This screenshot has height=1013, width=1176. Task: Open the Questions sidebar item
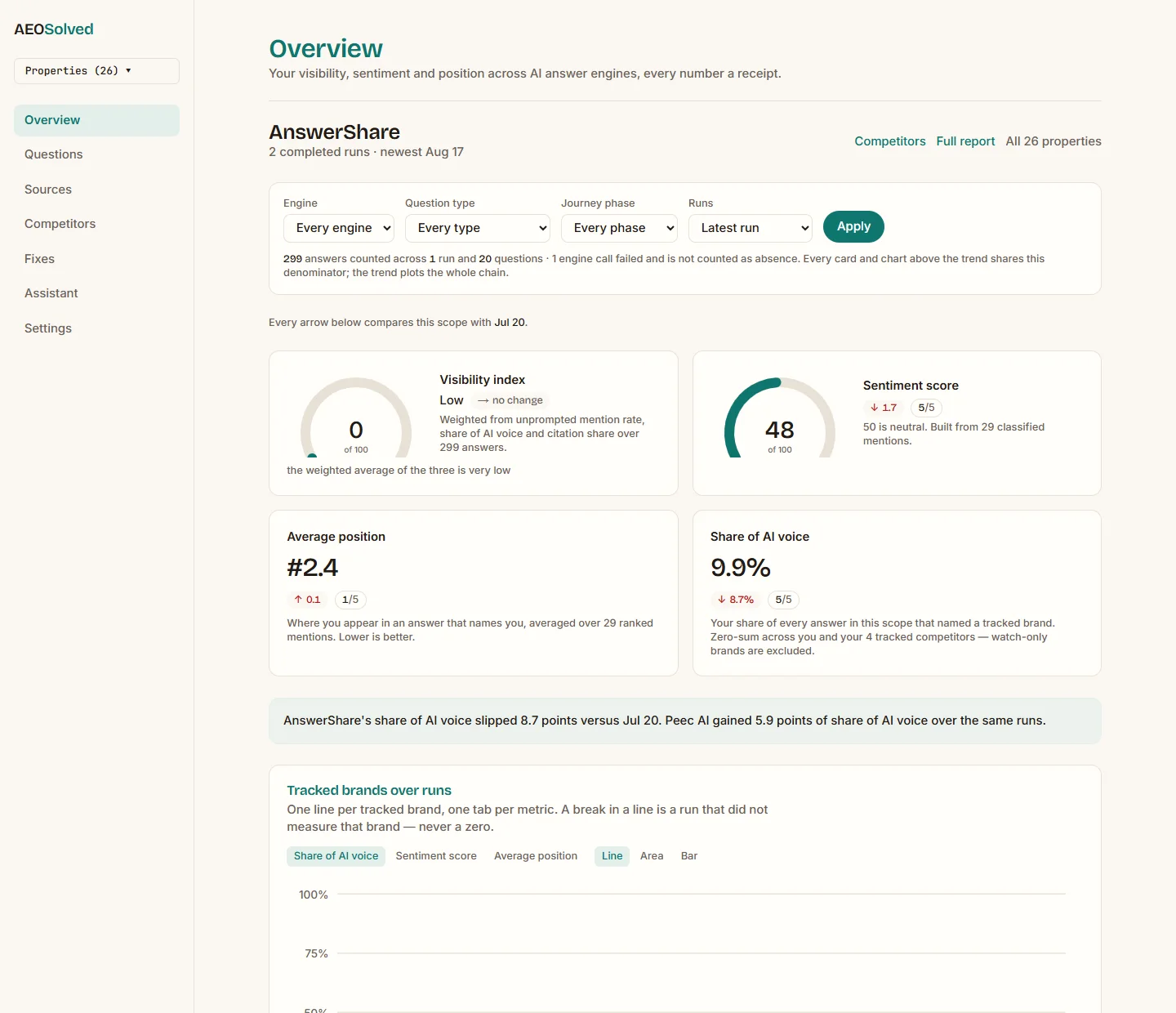(96, 154)
